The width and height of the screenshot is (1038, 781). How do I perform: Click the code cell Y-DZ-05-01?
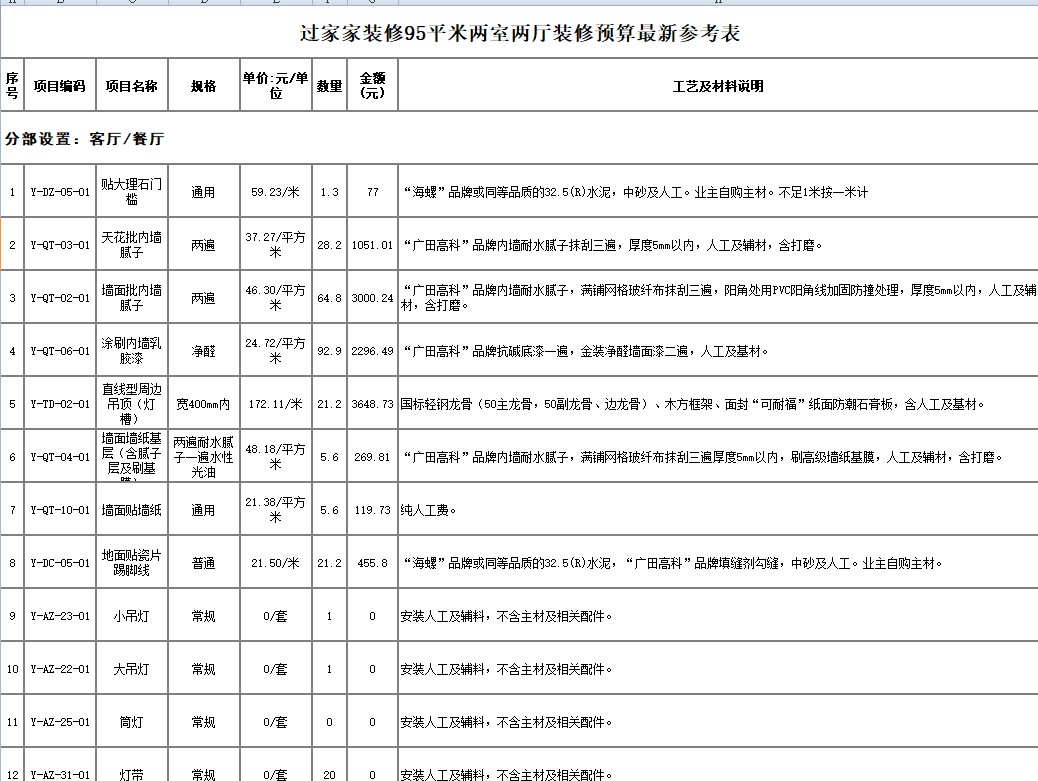[60, 192]
